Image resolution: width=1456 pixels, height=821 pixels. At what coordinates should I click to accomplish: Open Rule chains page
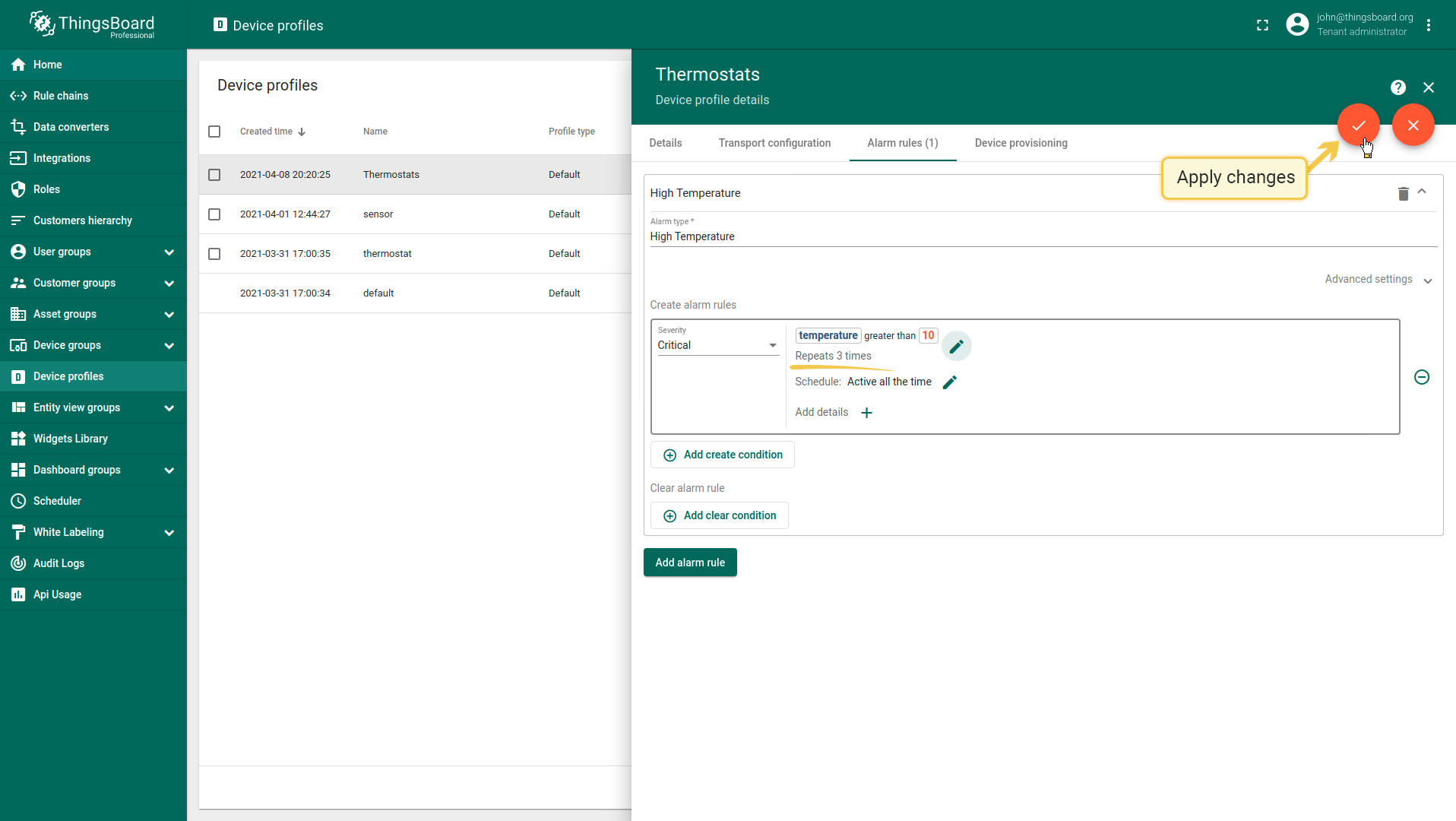click(x=93, y=96)
